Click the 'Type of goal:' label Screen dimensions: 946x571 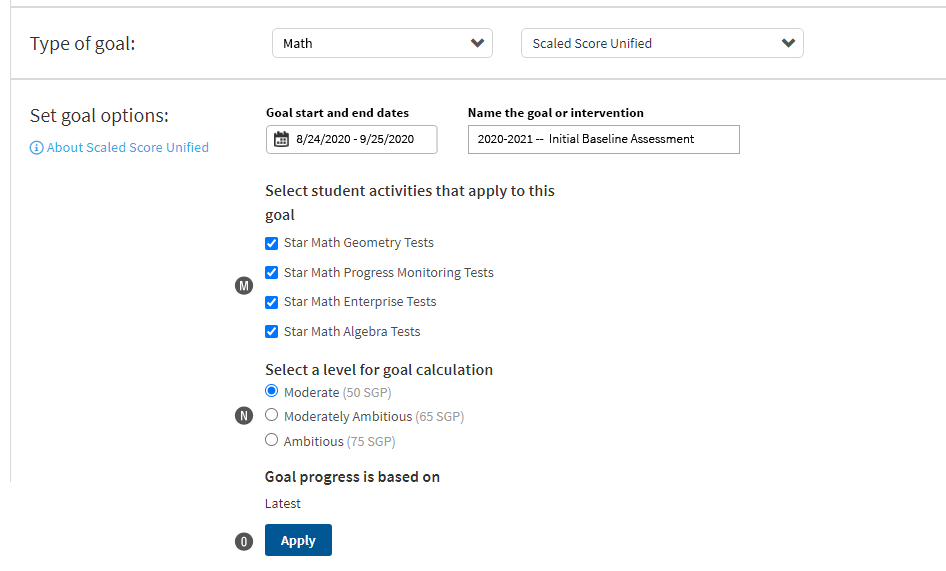coord(83,43)
